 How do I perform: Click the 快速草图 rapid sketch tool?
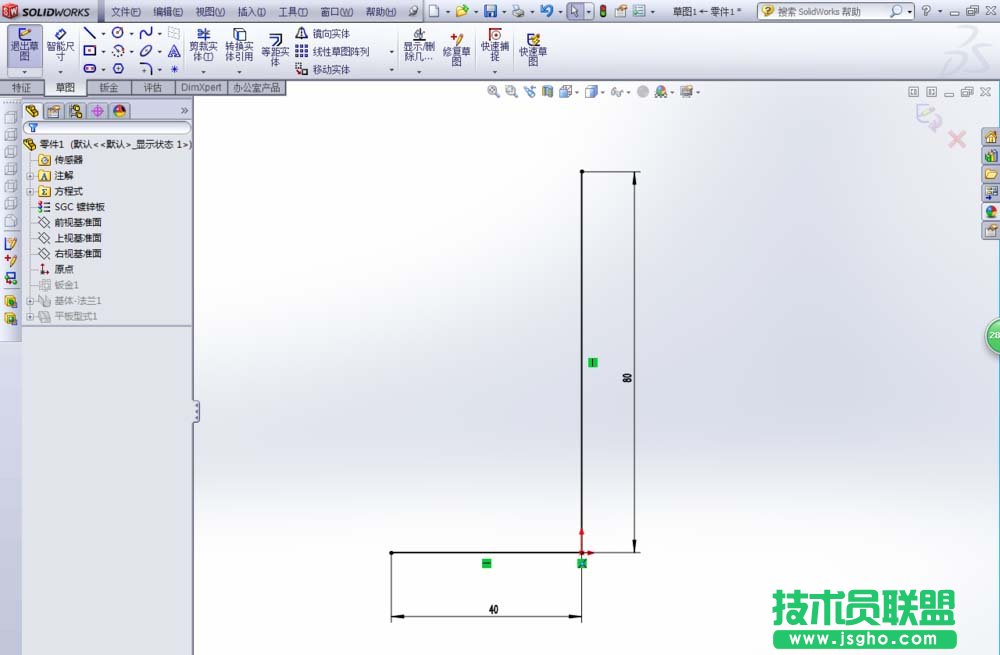coord(533,49)
